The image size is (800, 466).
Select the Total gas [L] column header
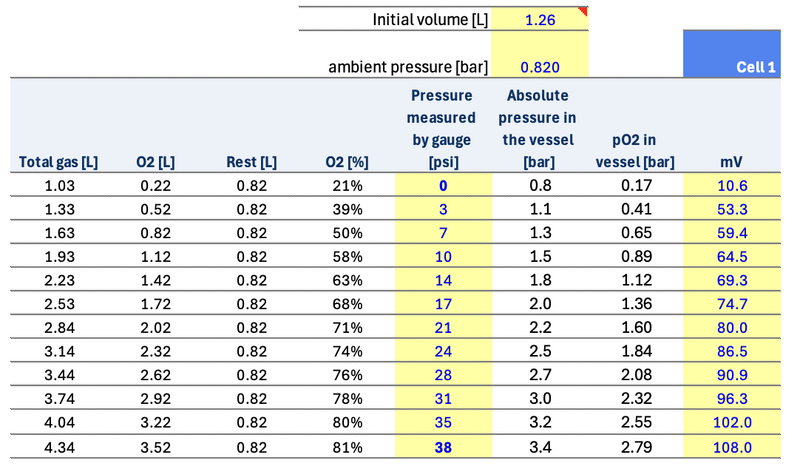[59, 161]
